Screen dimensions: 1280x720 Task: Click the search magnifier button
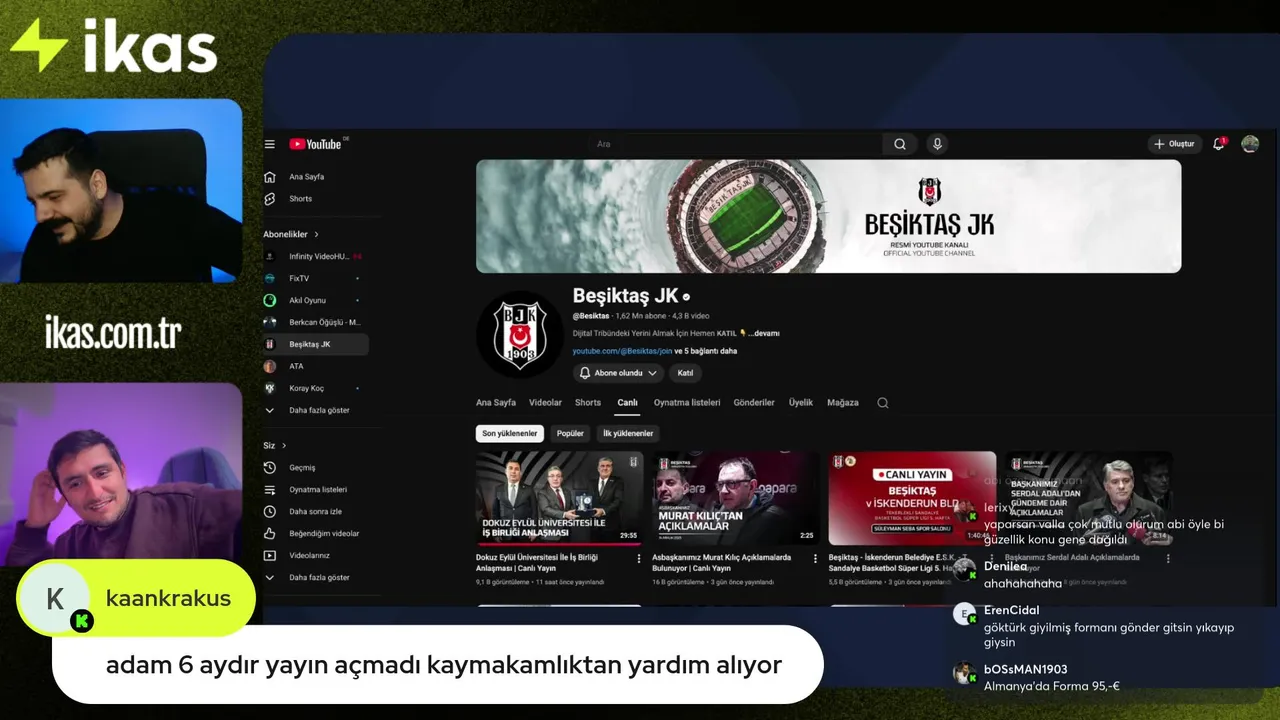(900, 144)
